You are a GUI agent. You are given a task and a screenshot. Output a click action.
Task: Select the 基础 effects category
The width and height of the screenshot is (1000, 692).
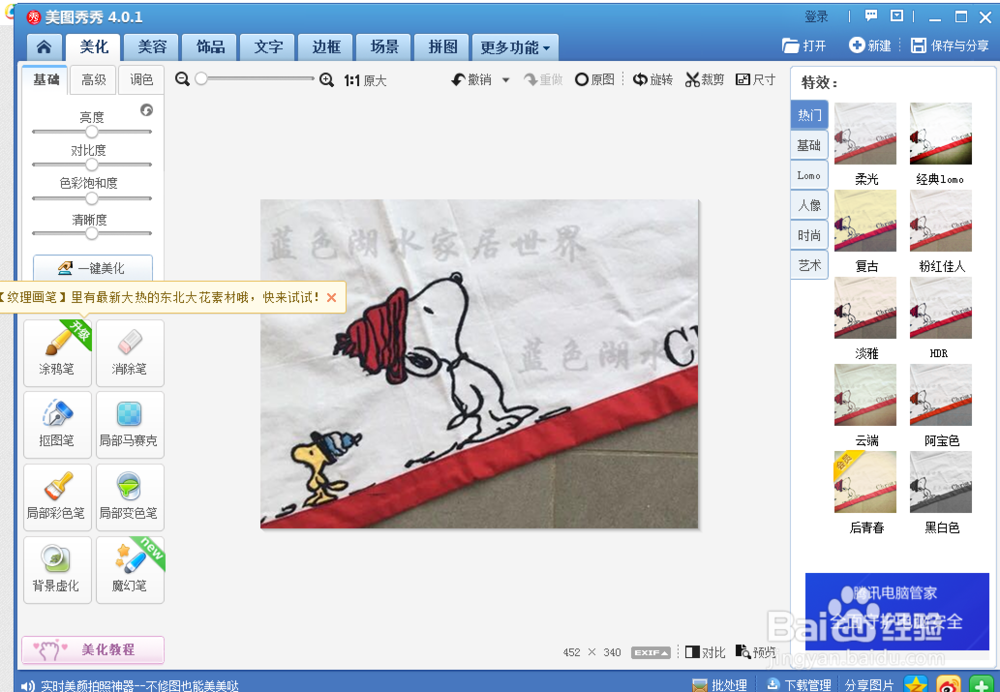click(809, 145)
